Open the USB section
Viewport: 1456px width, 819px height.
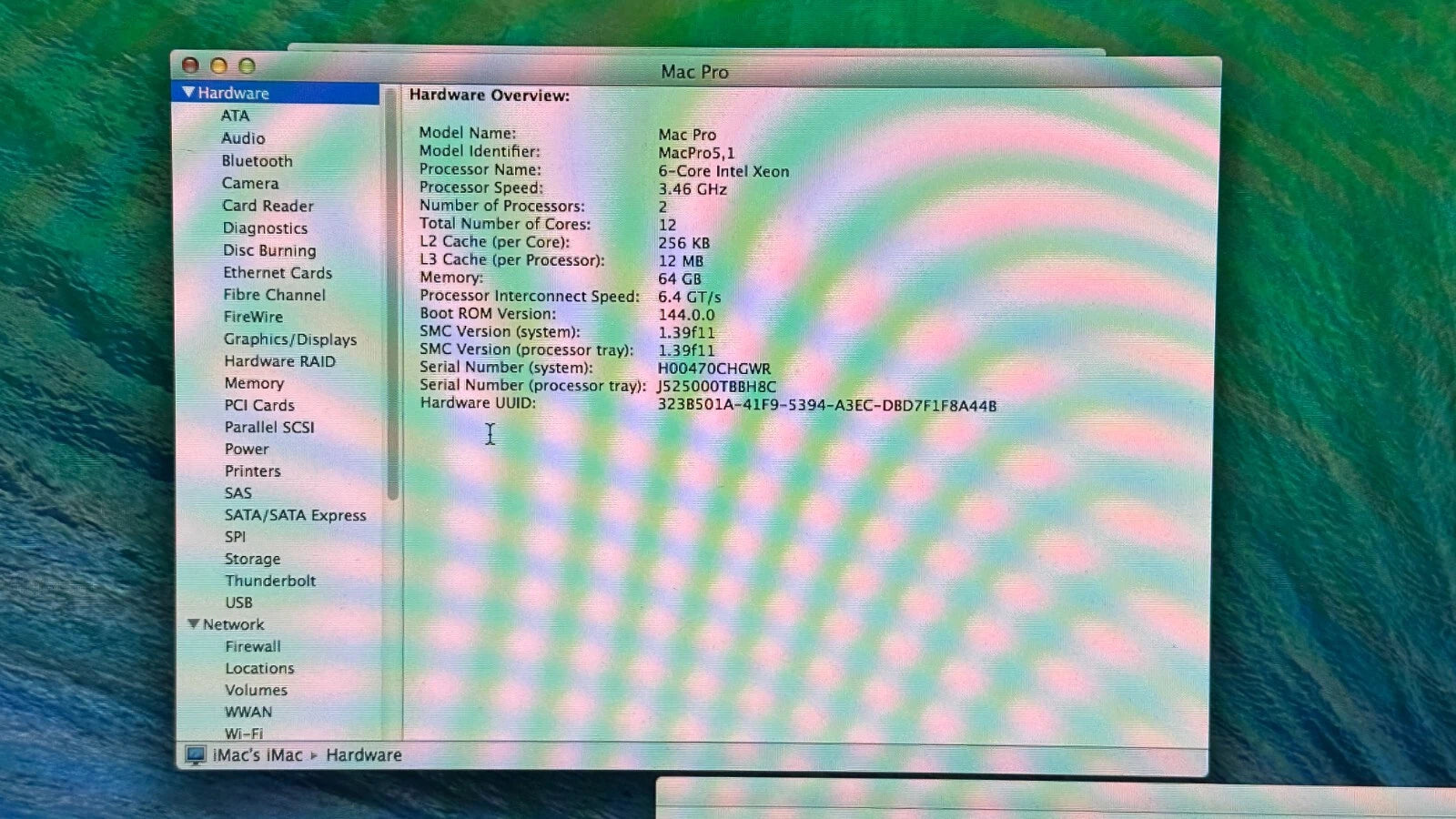tap(238, 602)
